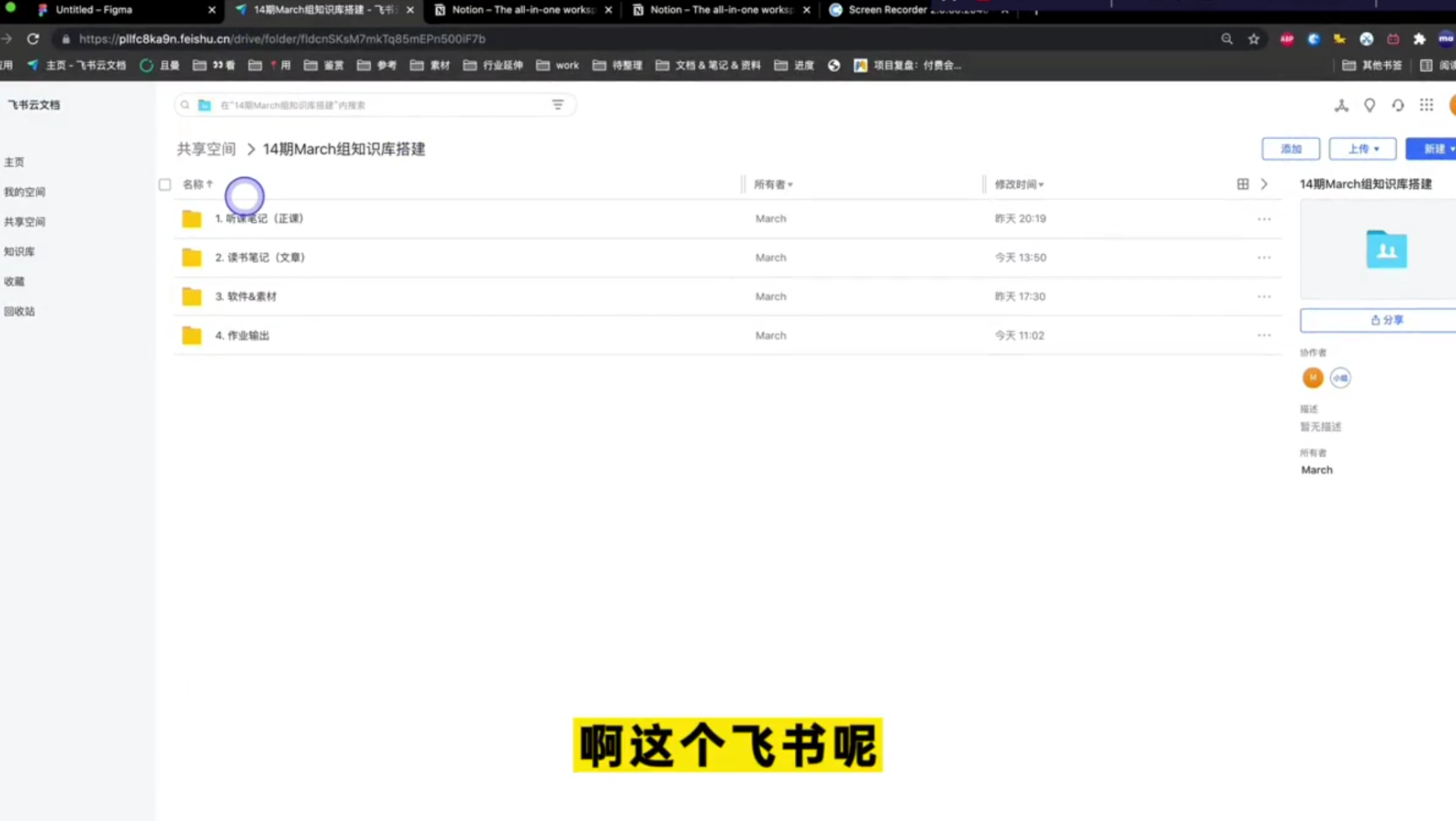Image resolution: width=1456 pixels, height=821 pixels.
Task: Click the shared folder thumbnail in details panel
Action: (1386, 249)
